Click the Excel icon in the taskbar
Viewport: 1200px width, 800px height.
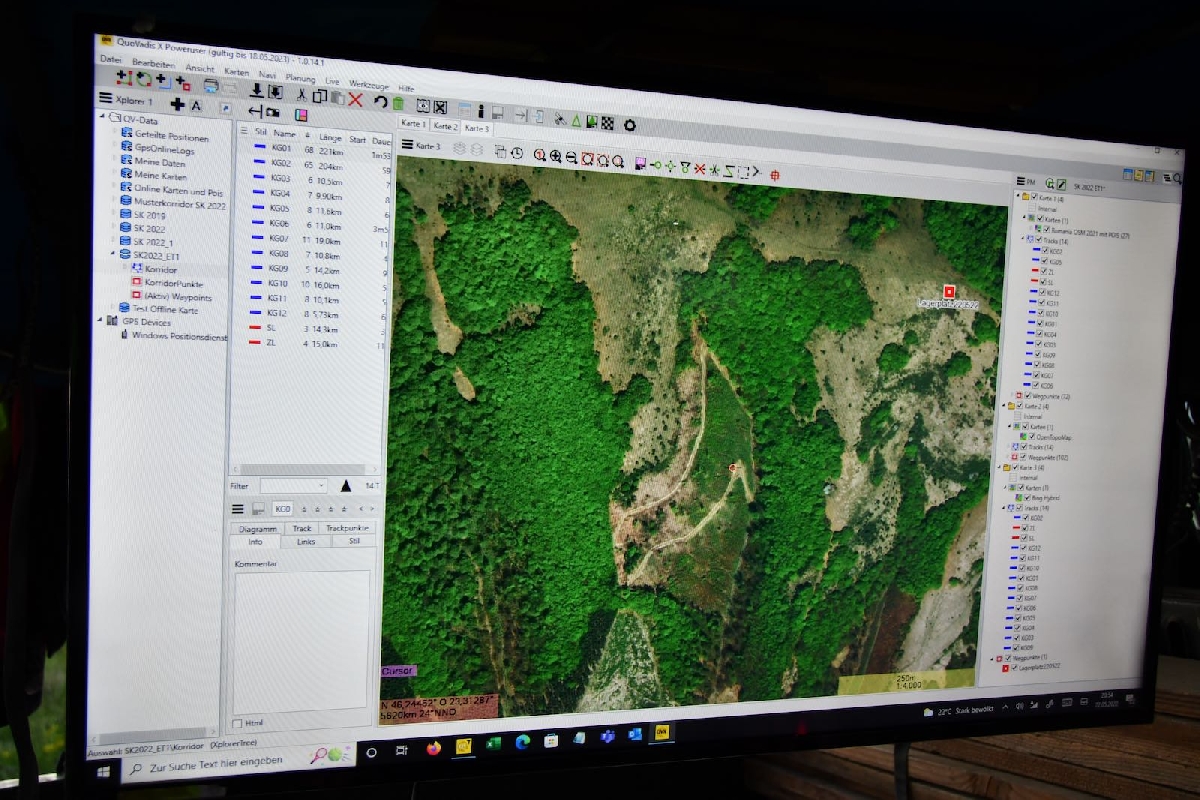click(493, 744)
